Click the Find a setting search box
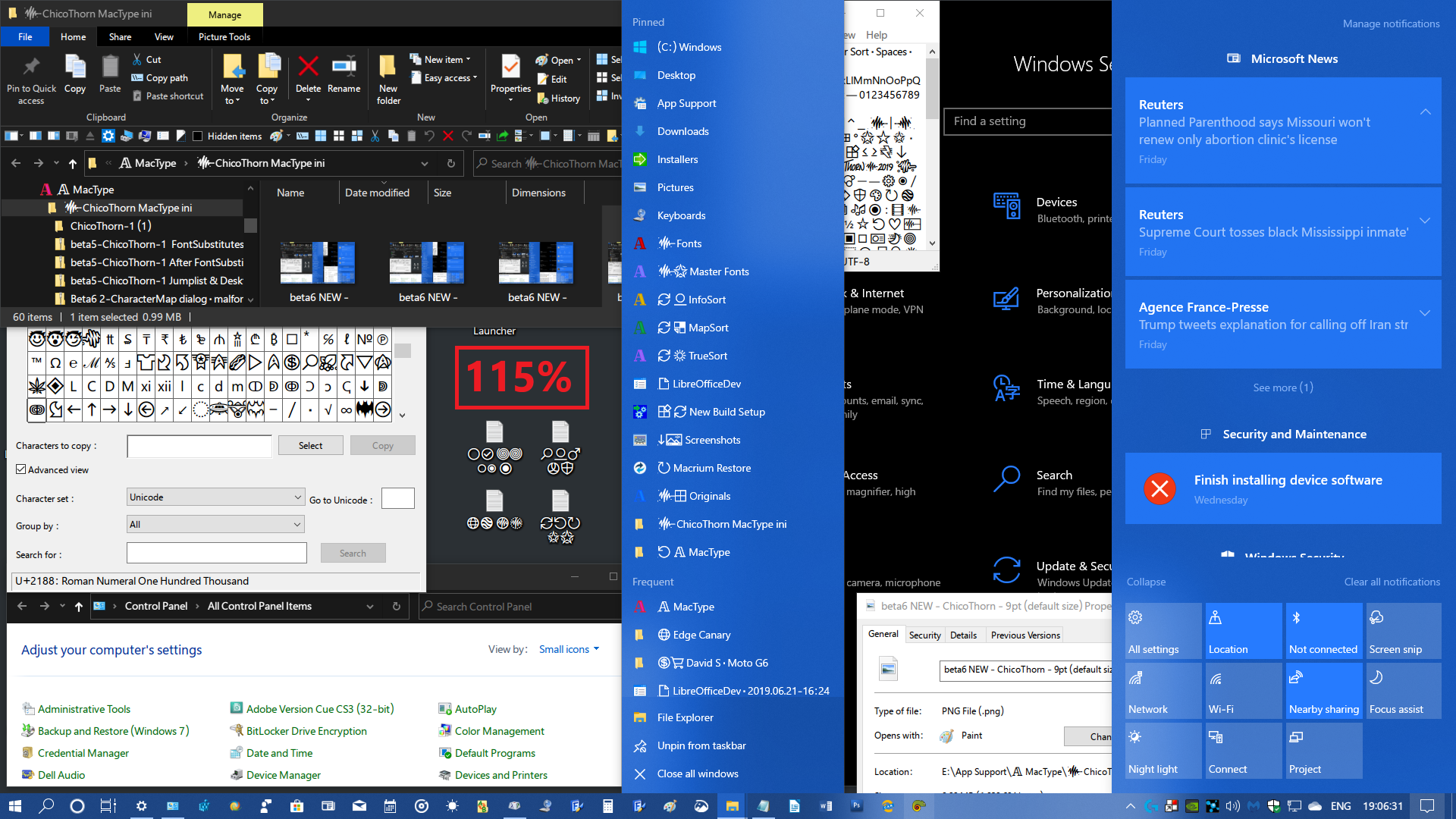Image resolution: width=1456 pixels, height=819 pixels. pyautogui.click(x=1028, y=121)
